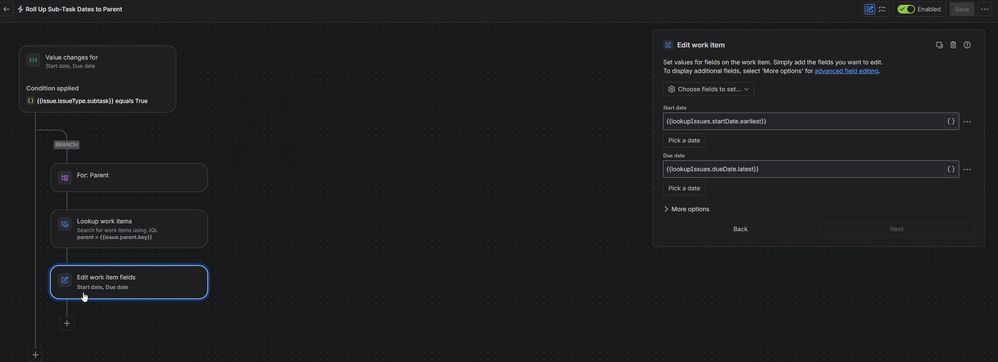998x362 pixels.
Task: Open Choose fields to set dropdown
Action: (x=708, y=89)
